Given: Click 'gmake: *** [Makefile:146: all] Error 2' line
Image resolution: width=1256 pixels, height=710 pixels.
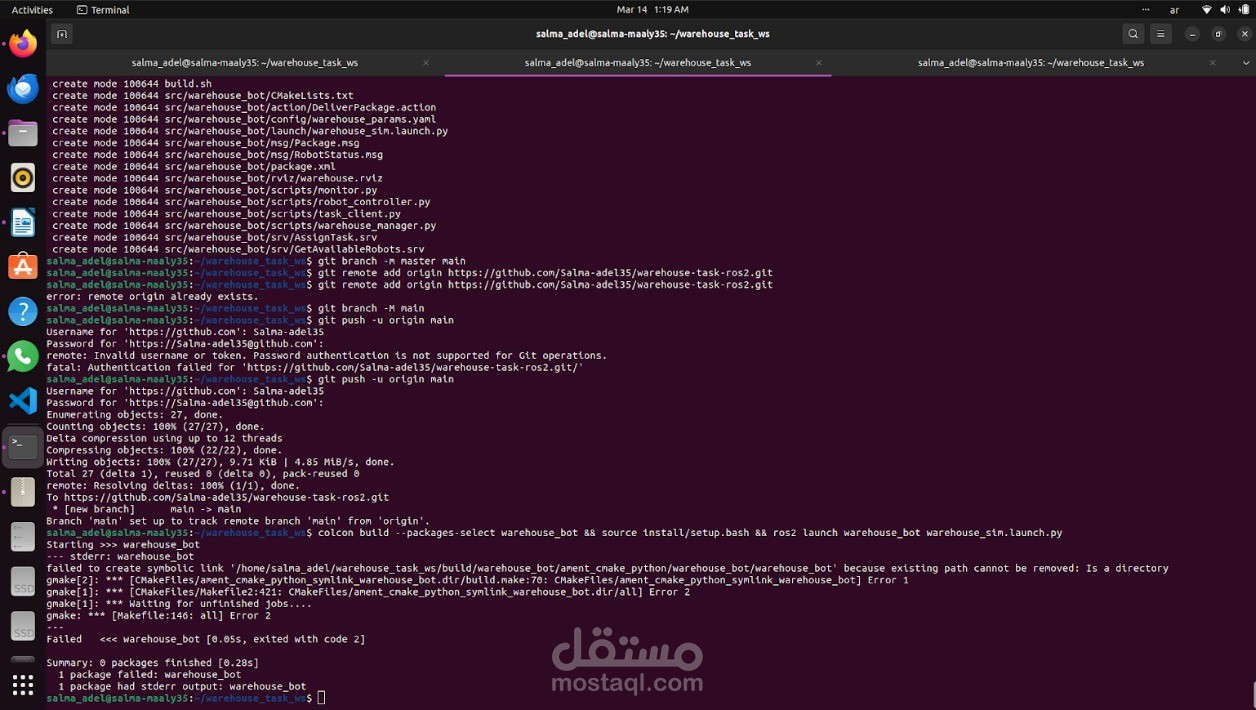Looking at the screenshot, I should tap(158, 615).
